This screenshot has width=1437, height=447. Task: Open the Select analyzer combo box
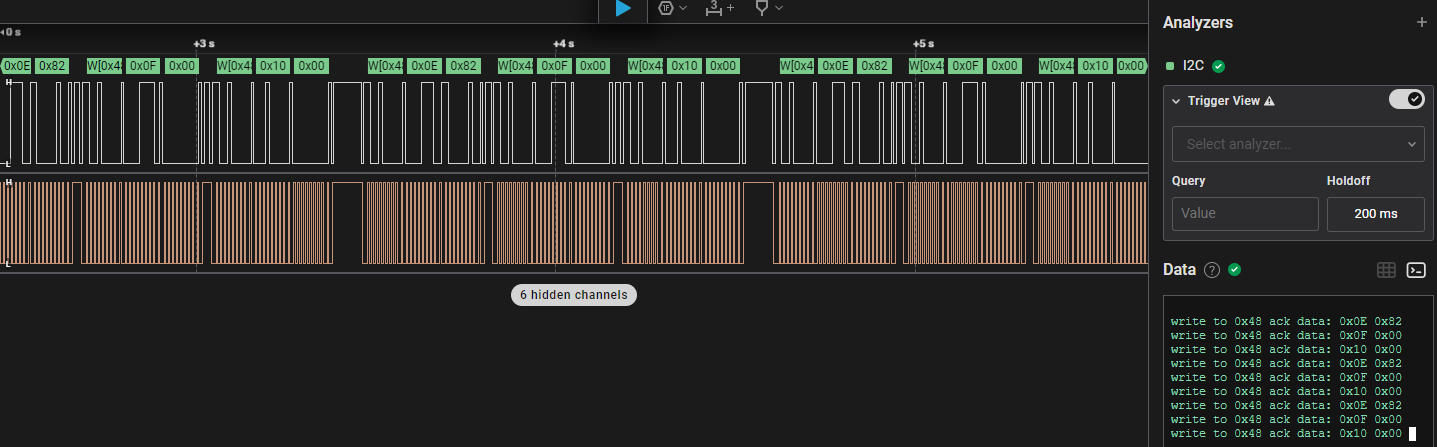point(1298,144)
